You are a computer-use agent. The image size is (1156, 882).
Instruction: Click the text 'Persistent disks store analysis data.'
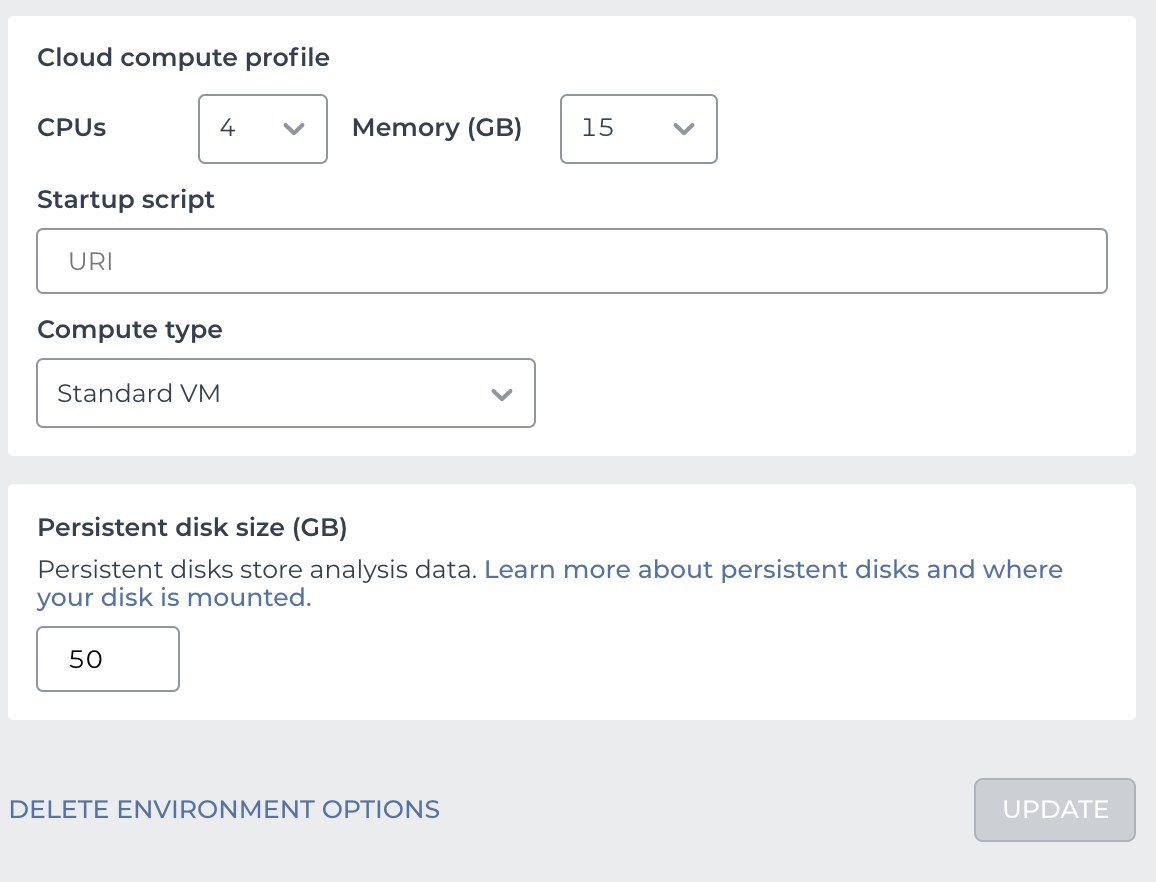pyautogui.click(x=257, y=569)
